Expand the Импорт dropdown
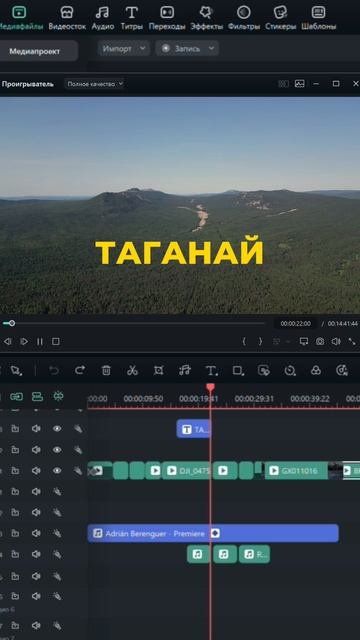The width and height of the screenshot is (360, 640). click(x=124, y=49)
